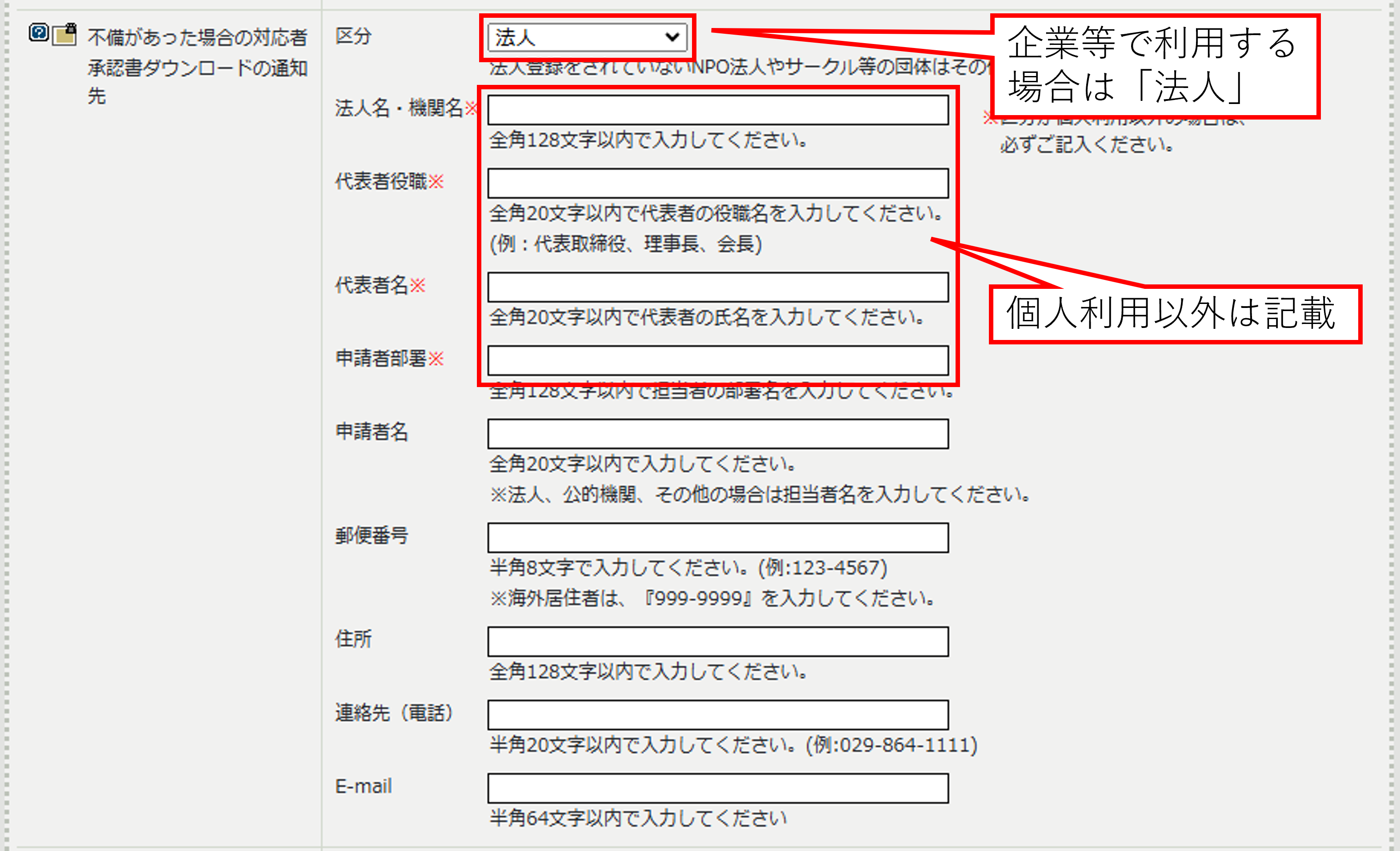
Task: Click note about 海外居住者 999-9999
Action: (712, 598)
